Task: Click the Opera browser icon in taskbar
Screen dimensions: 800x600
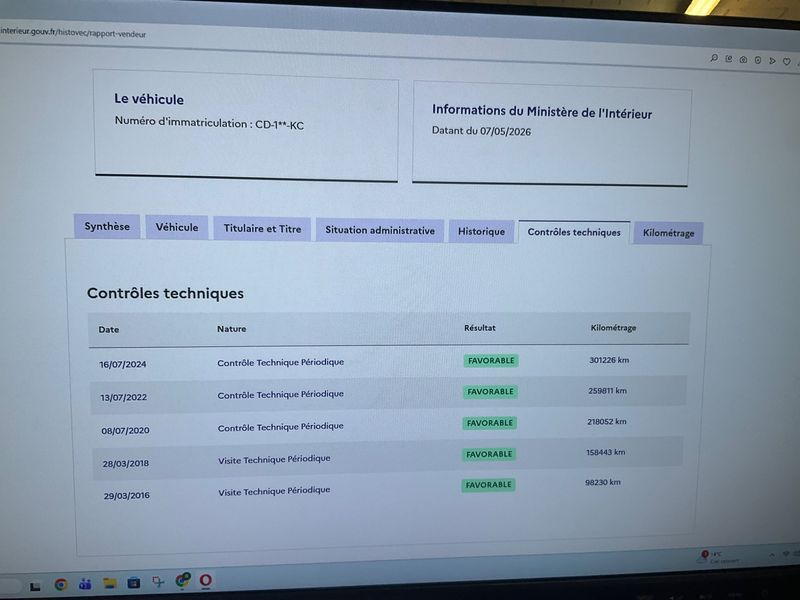Action: (x=206, y=580)
